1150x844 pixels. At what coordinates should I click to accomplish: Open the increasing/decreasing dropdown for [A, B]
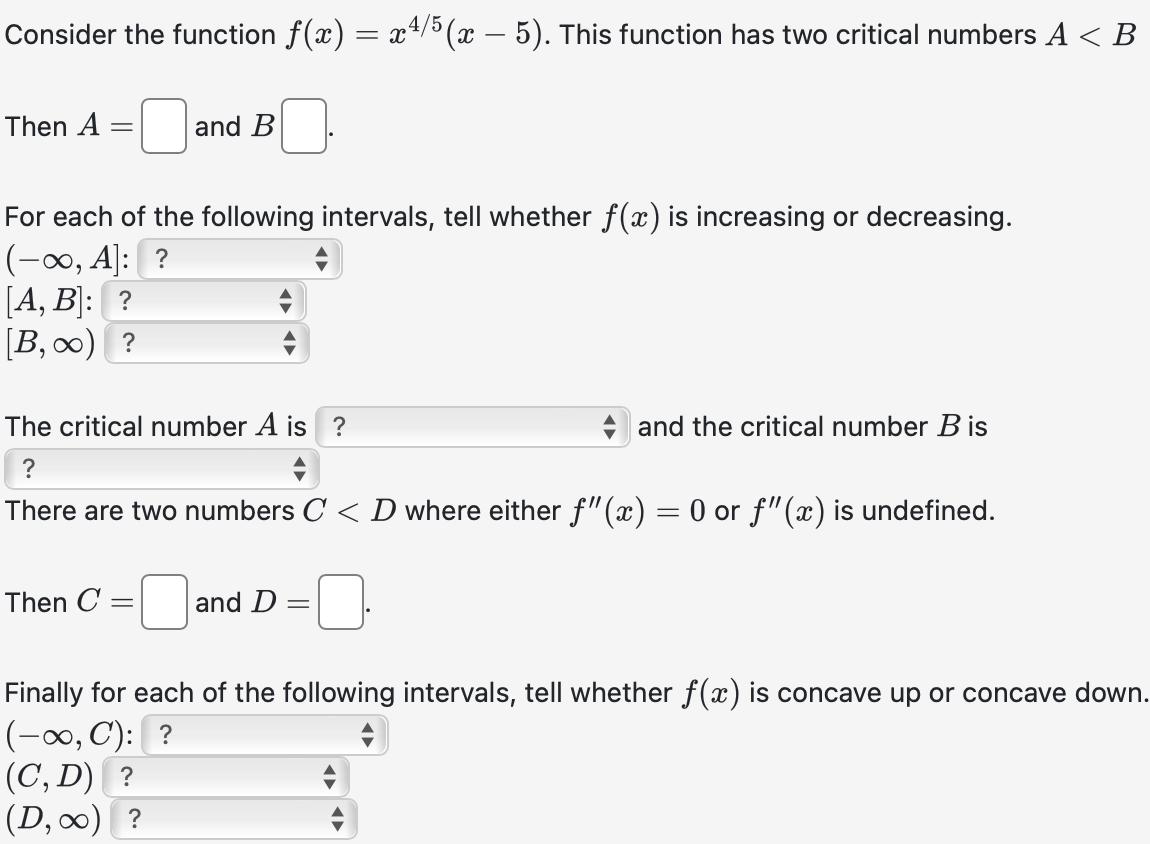tap(200, 301)
